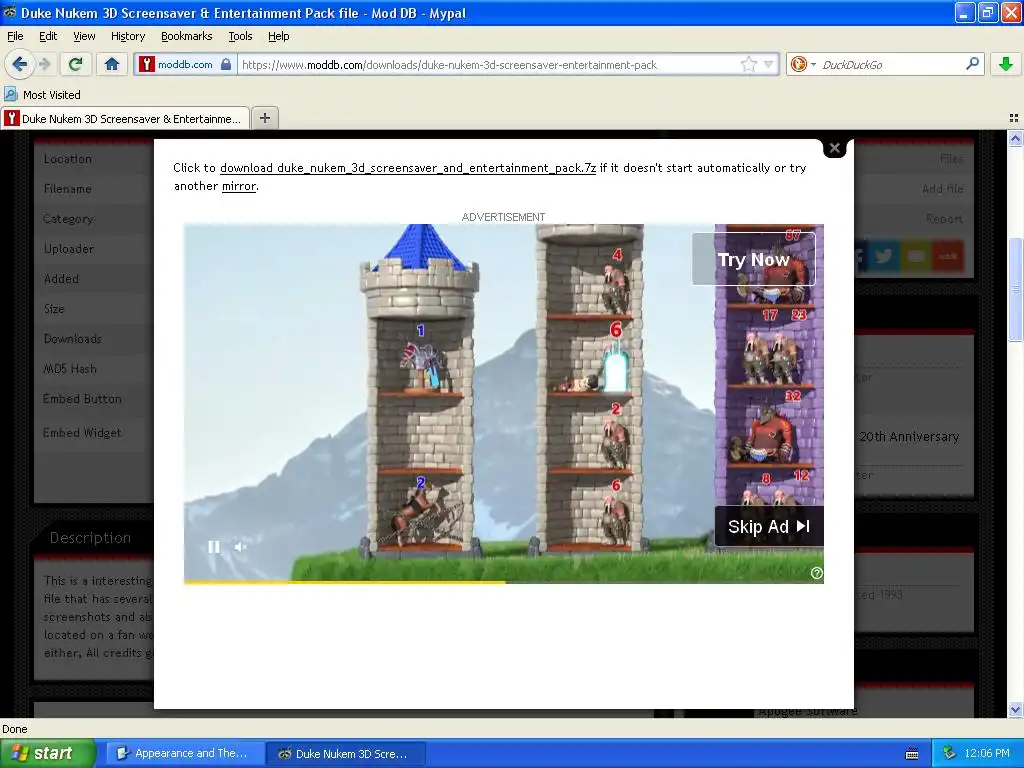1024x768 pixels.
Task: Click the system tray icon beside the clock
Action: coord(949,753)
